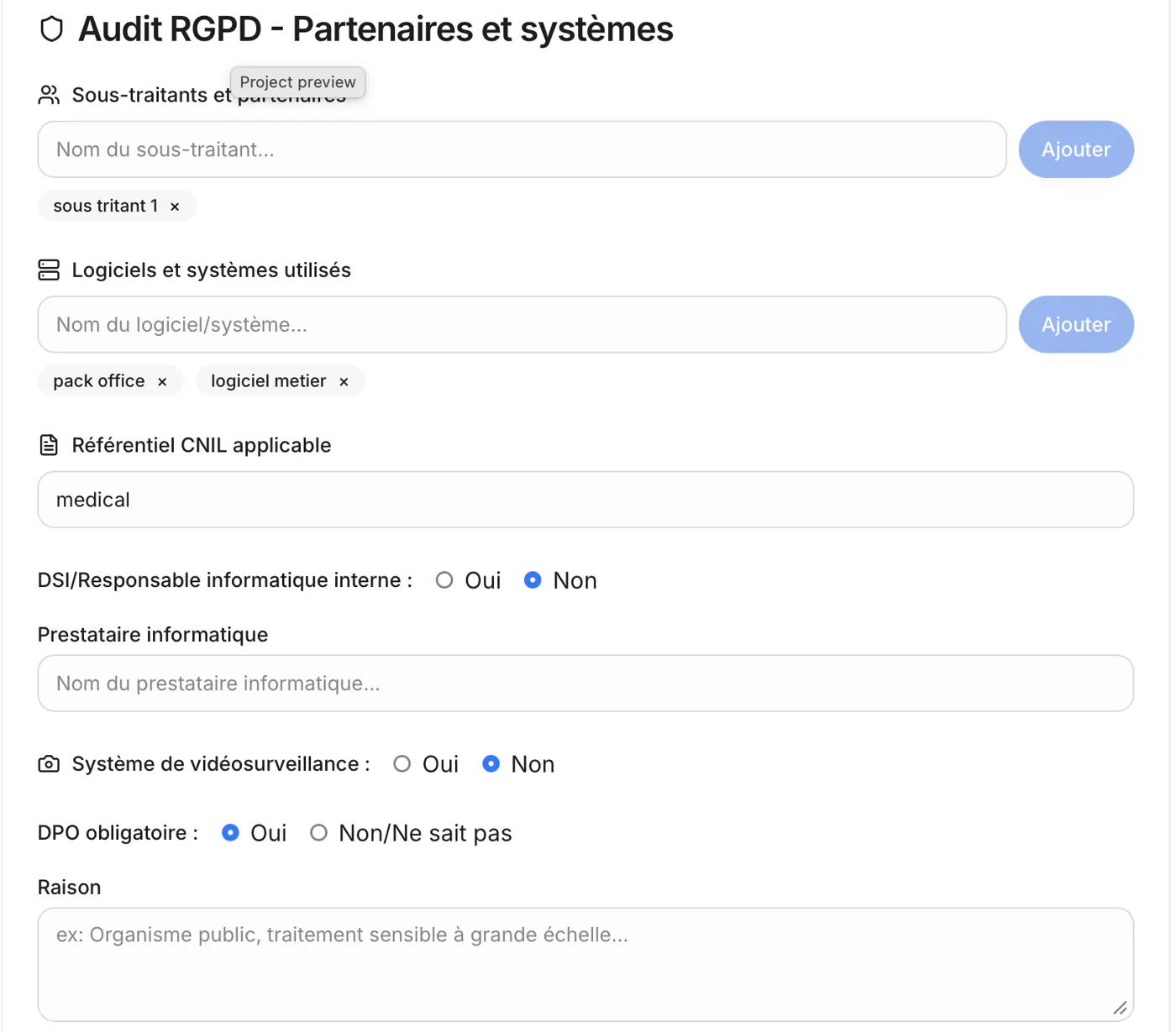1176x1032 pixels.
Task: Click Ajouter button next to logiciel/système field
Action: coord(1076,325)
